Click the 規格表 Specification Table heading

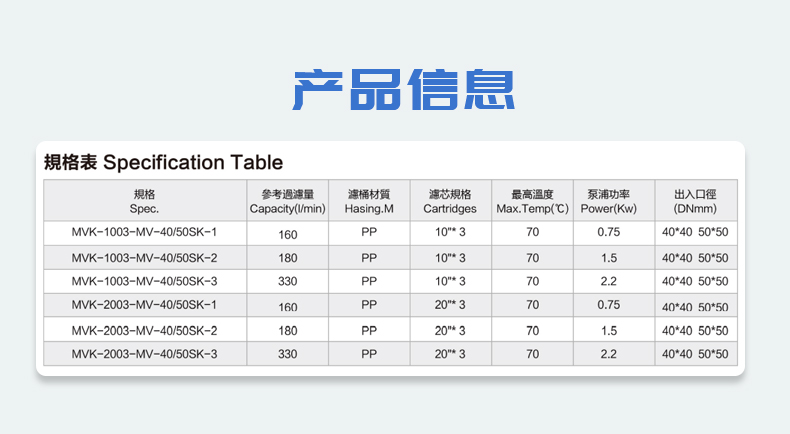(x=164, y=162)
